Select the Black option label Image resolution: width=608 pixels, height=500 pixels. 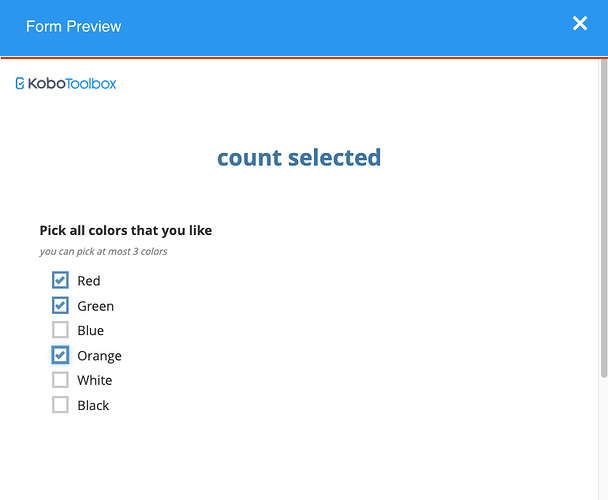point(93,405)
